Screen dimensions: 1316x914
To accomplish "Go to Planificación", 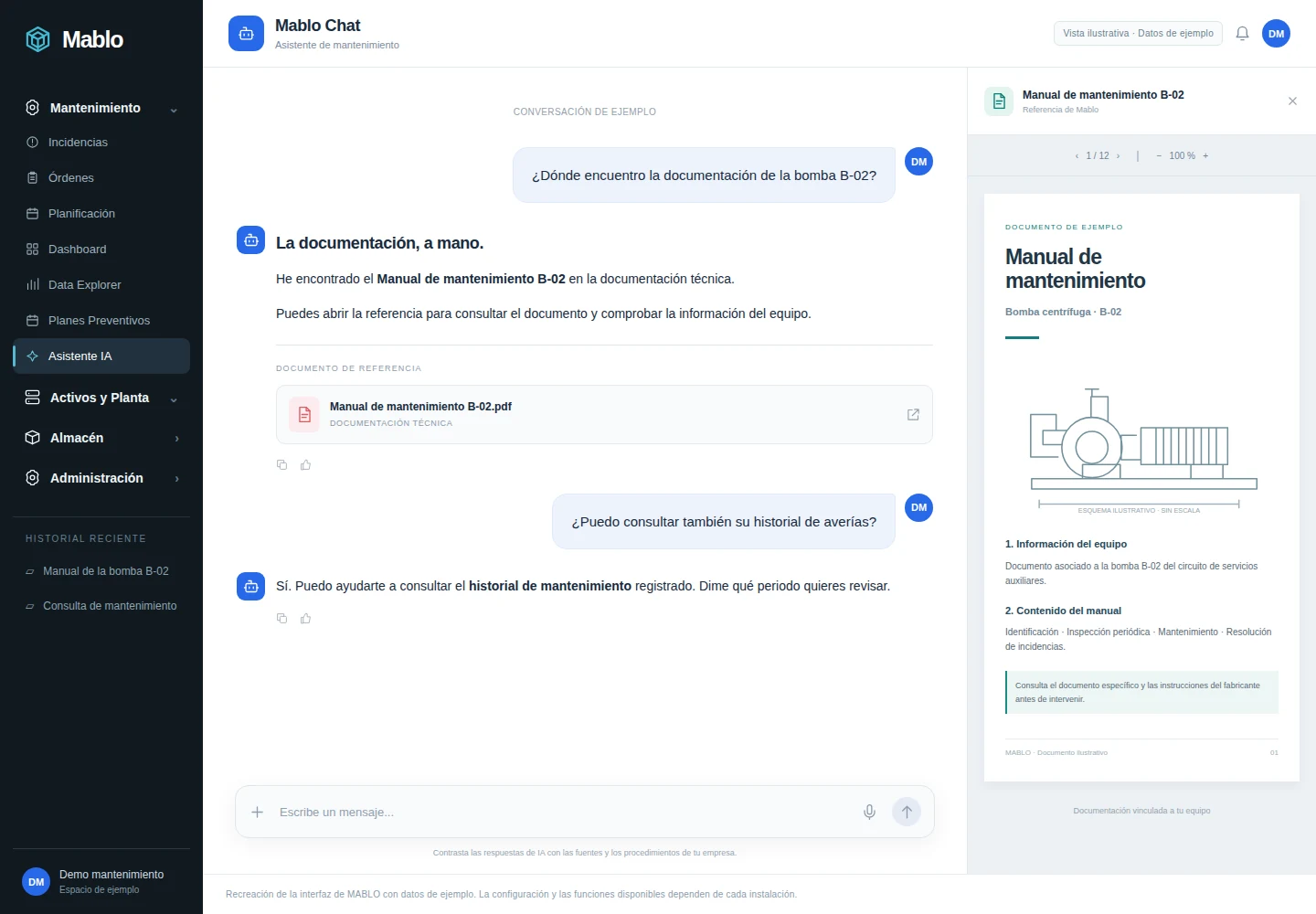I will pyautogui.click(x=101, y=214).
